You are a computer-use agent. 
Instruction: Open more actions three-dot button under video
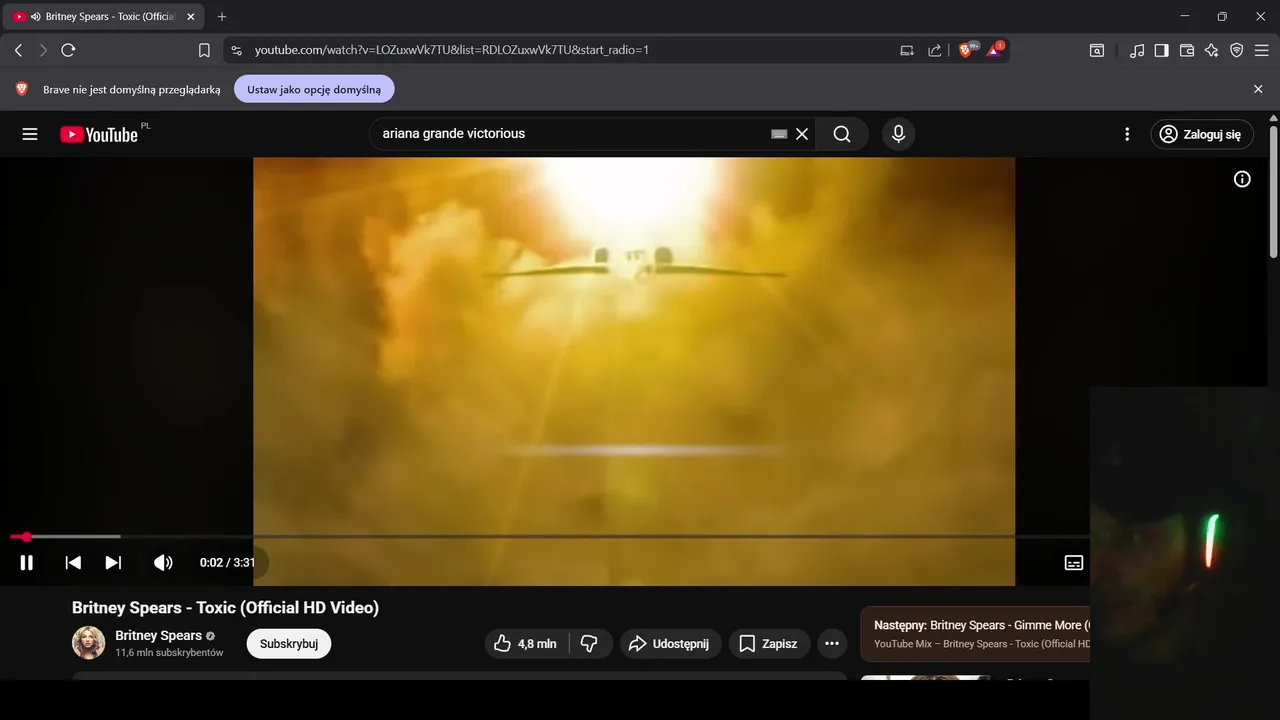pos(832,644)
